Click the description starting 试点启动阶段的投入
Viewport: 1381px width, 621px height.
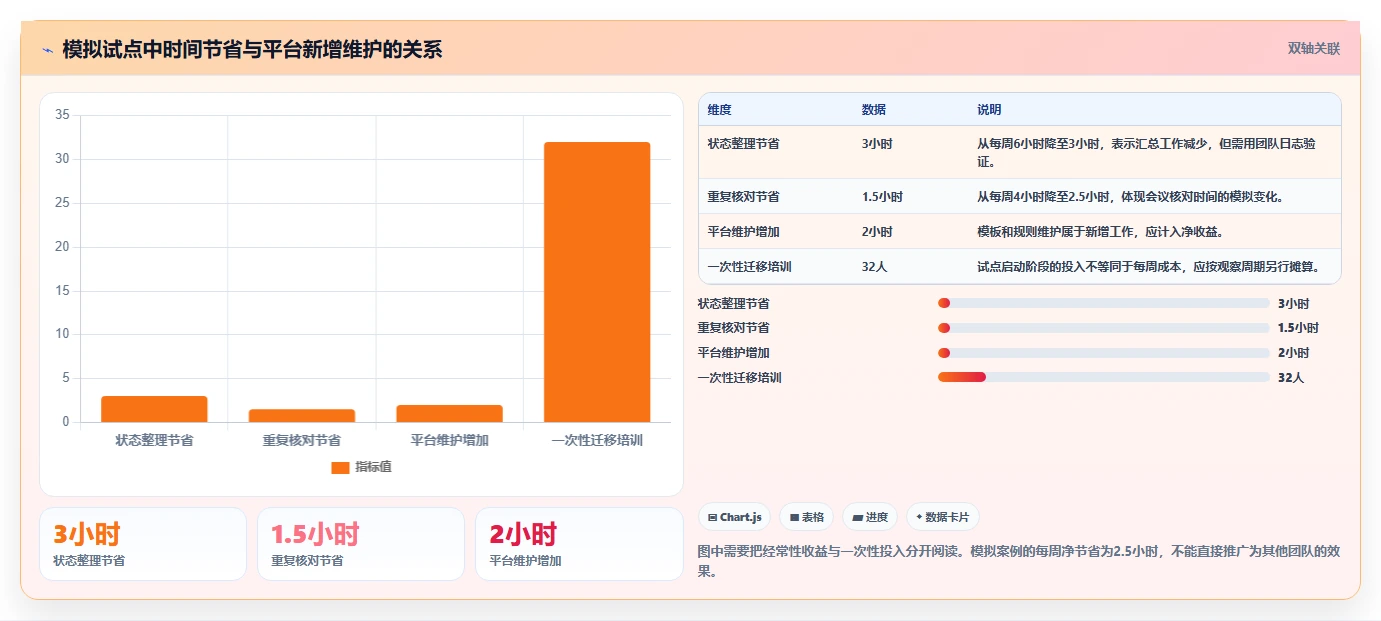point(1148,266)
